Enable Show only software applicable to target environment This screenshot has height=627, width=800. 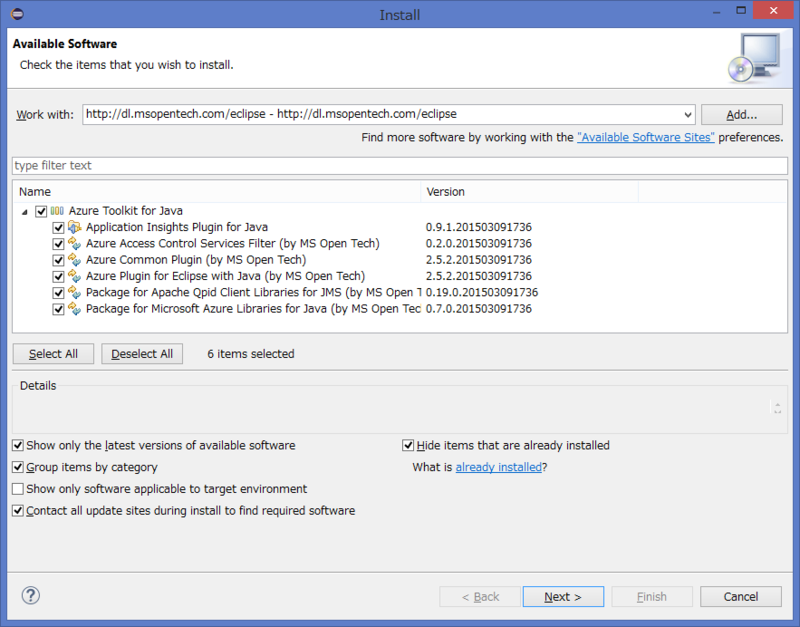[18, 489]
